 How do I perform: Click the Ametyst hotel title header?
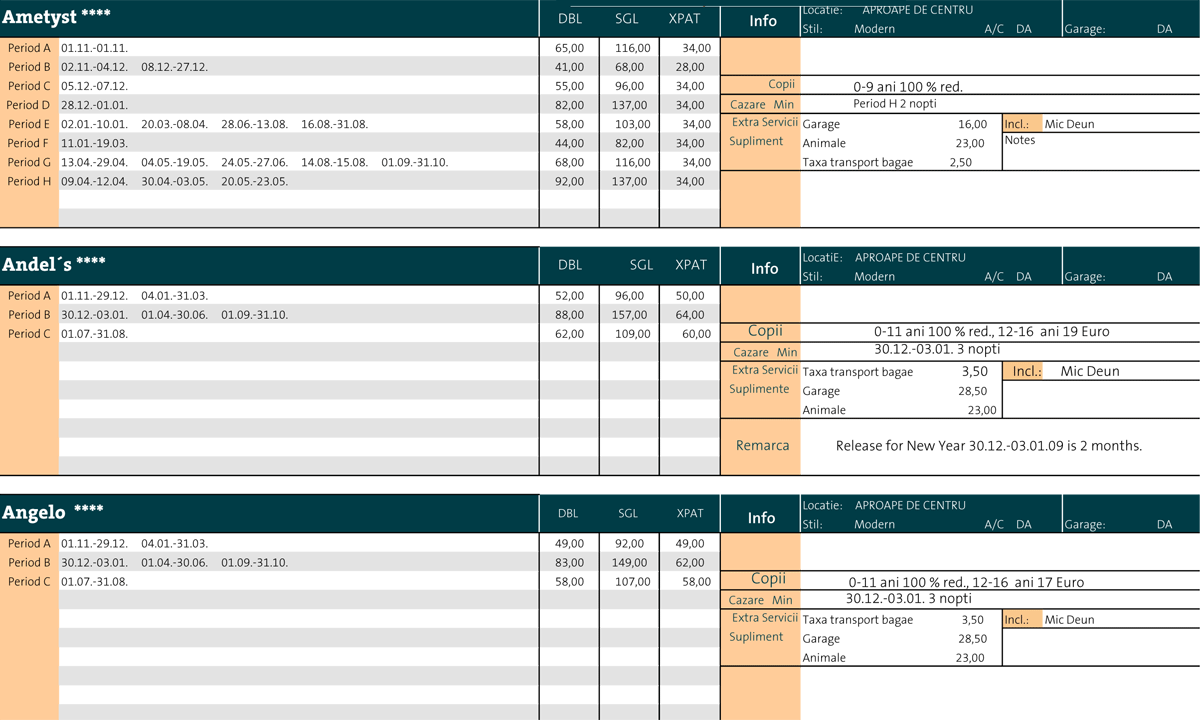57,17
